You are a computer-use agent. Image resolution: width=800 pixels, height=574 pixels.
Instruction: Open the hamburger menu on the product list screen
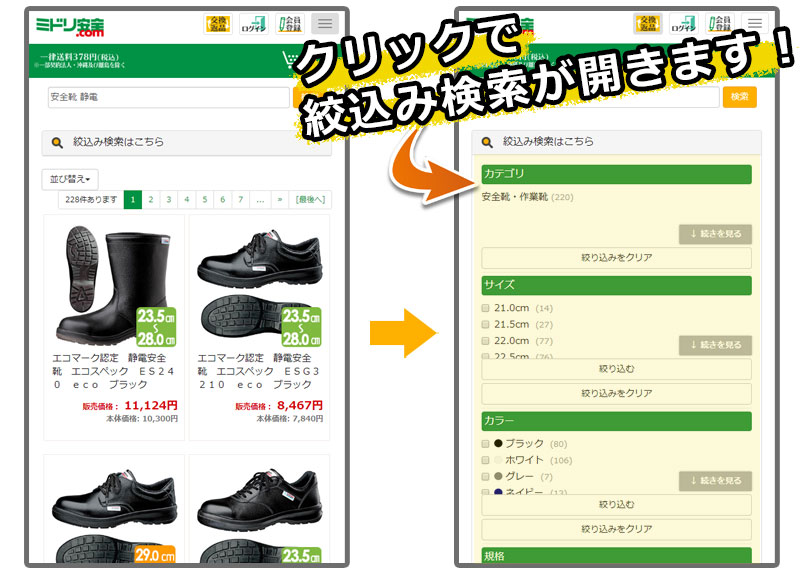coord(325,23)
